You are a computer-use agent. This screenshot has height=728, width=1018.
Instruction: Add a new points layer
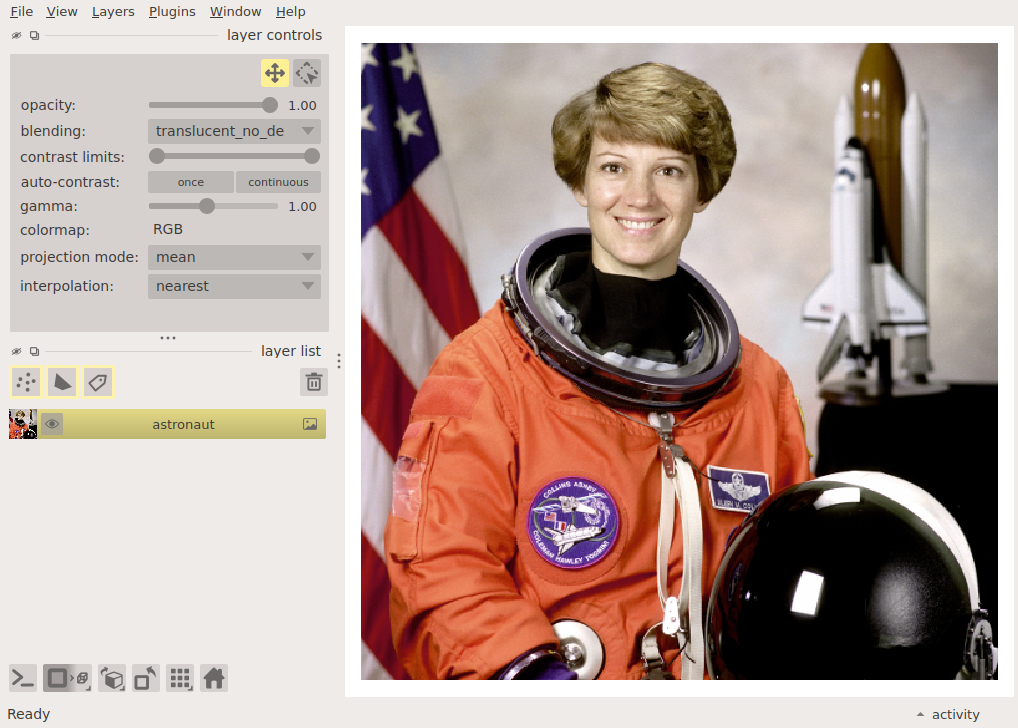coord(26,382)
